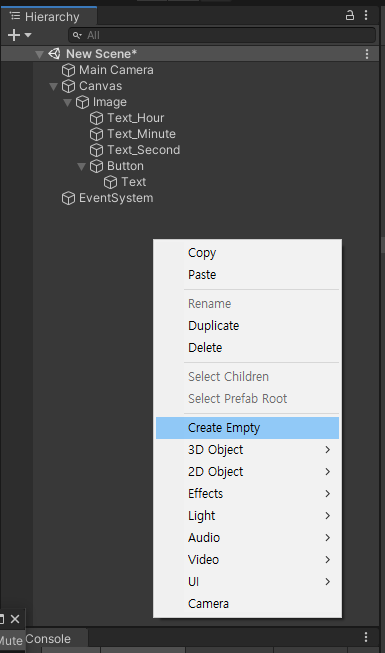The height and width of the screenshot is (653, 385).
Task: Open the Audio submenu
Action: click(x=248, y=538)
